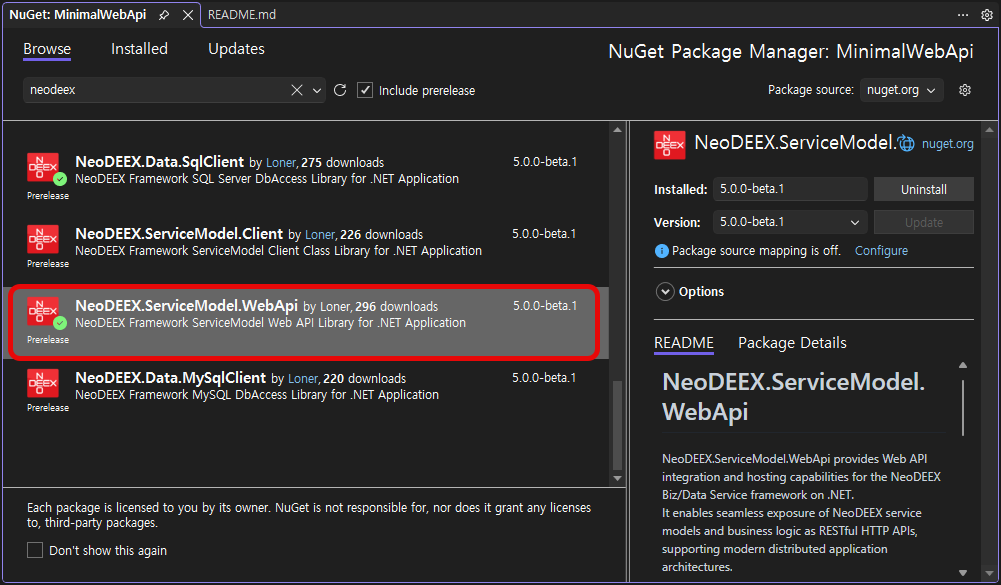Open Configure package source mapping link
This screenshot has height=585, width=1001.
pos(881,251)
